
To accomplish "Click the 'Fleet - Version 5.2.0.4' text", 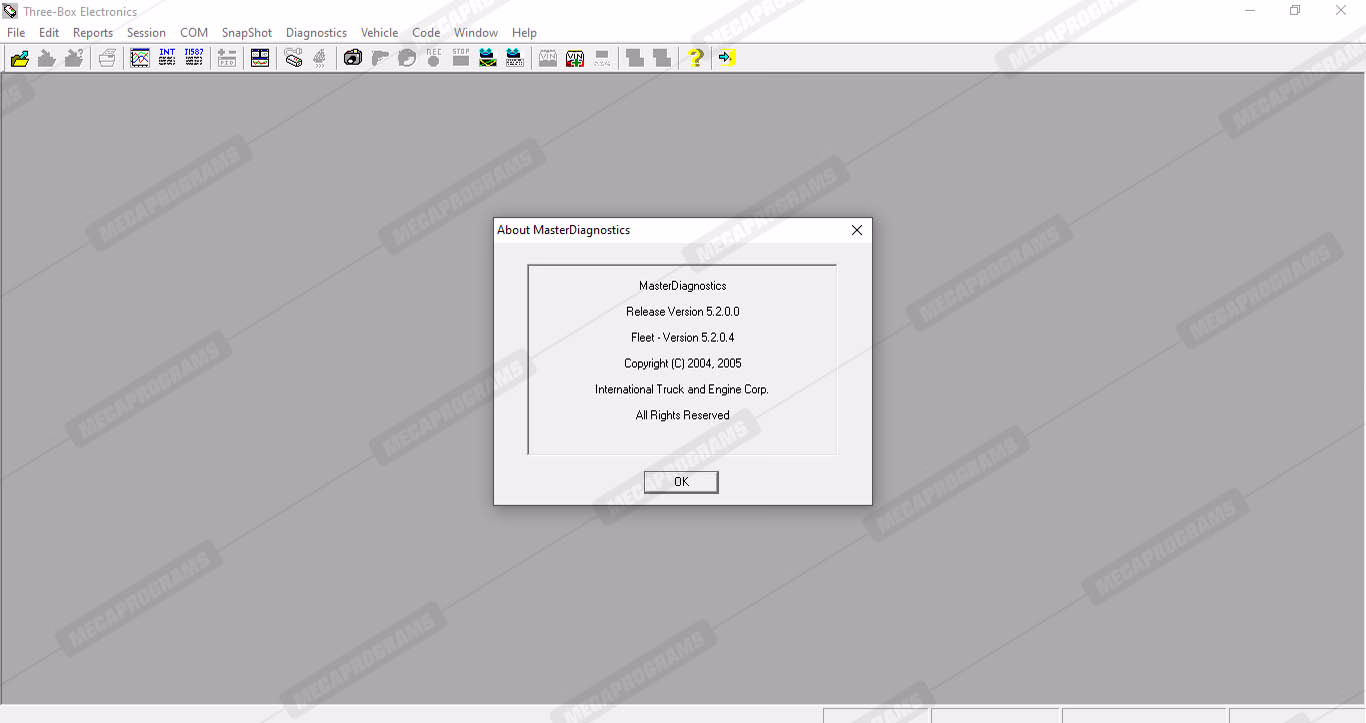I will [683, 338].
